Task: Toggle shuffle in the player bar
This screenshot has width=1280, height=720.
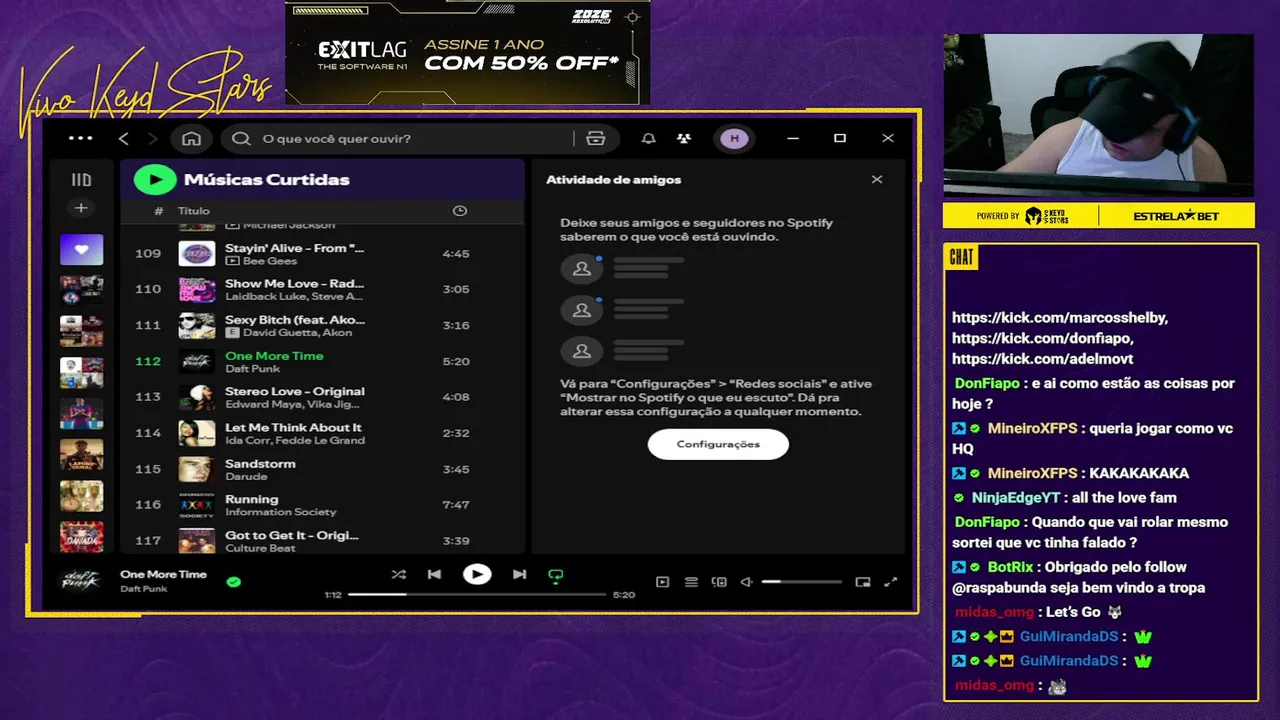Action: (x=399, y=575)
